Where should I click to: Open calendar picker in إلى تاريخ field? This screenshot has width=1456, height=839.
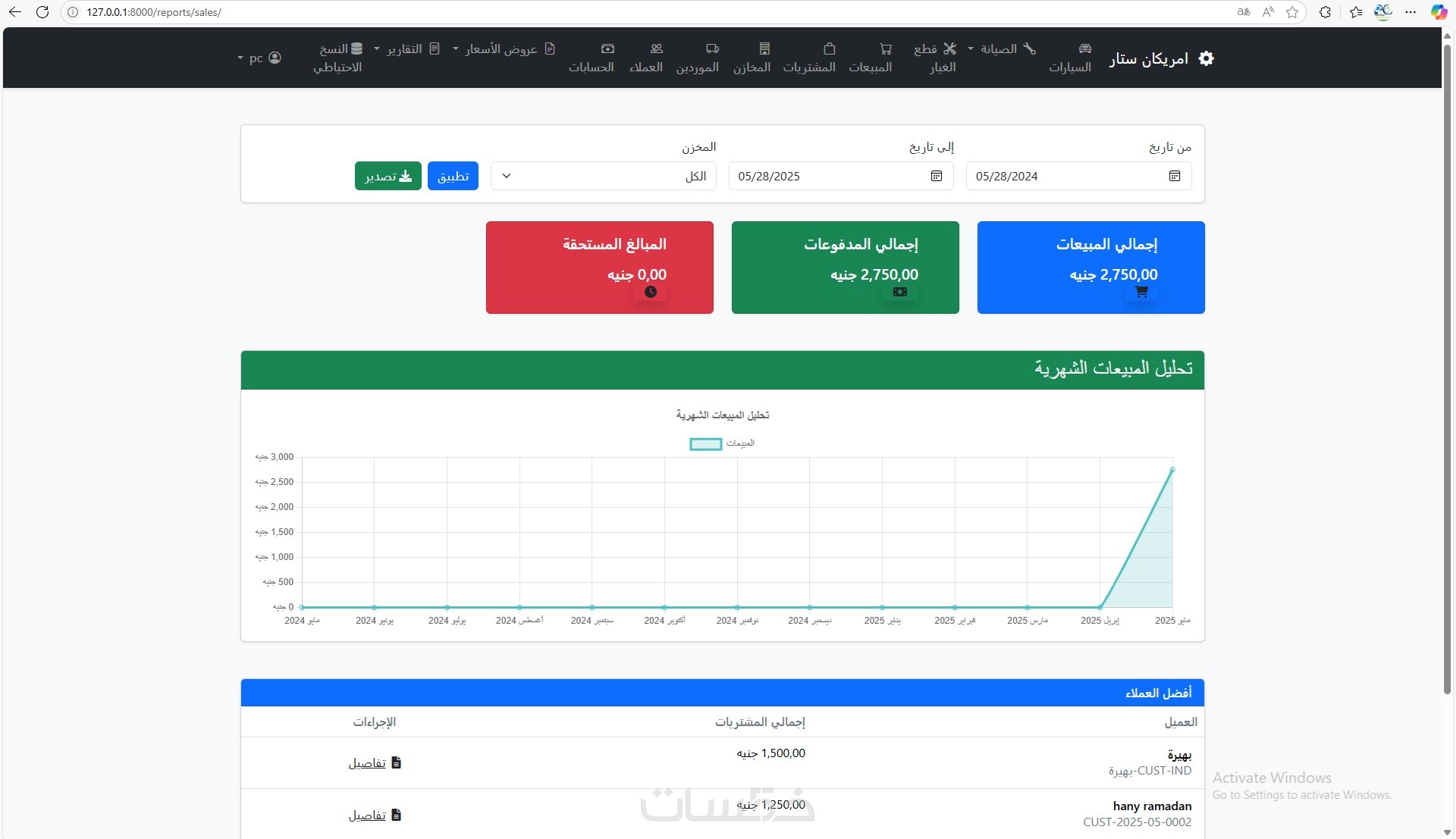(937, 176)
